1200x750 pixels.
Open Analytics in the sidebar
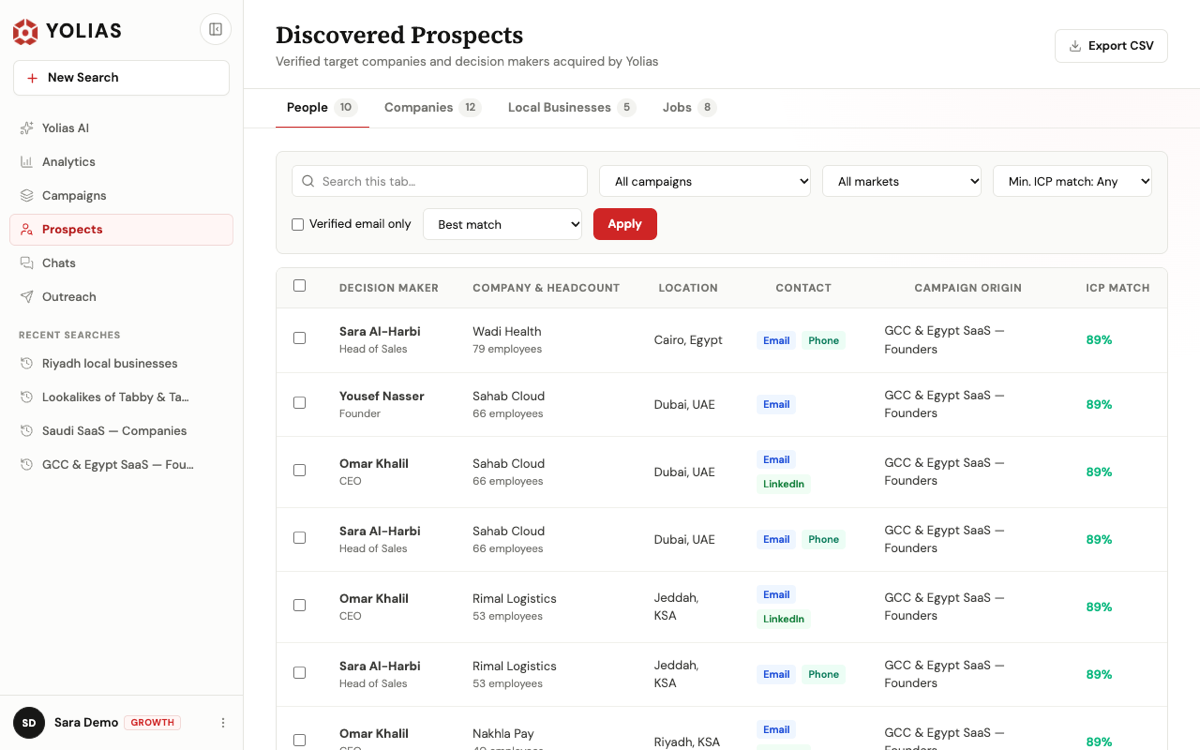tap(121, 162)
